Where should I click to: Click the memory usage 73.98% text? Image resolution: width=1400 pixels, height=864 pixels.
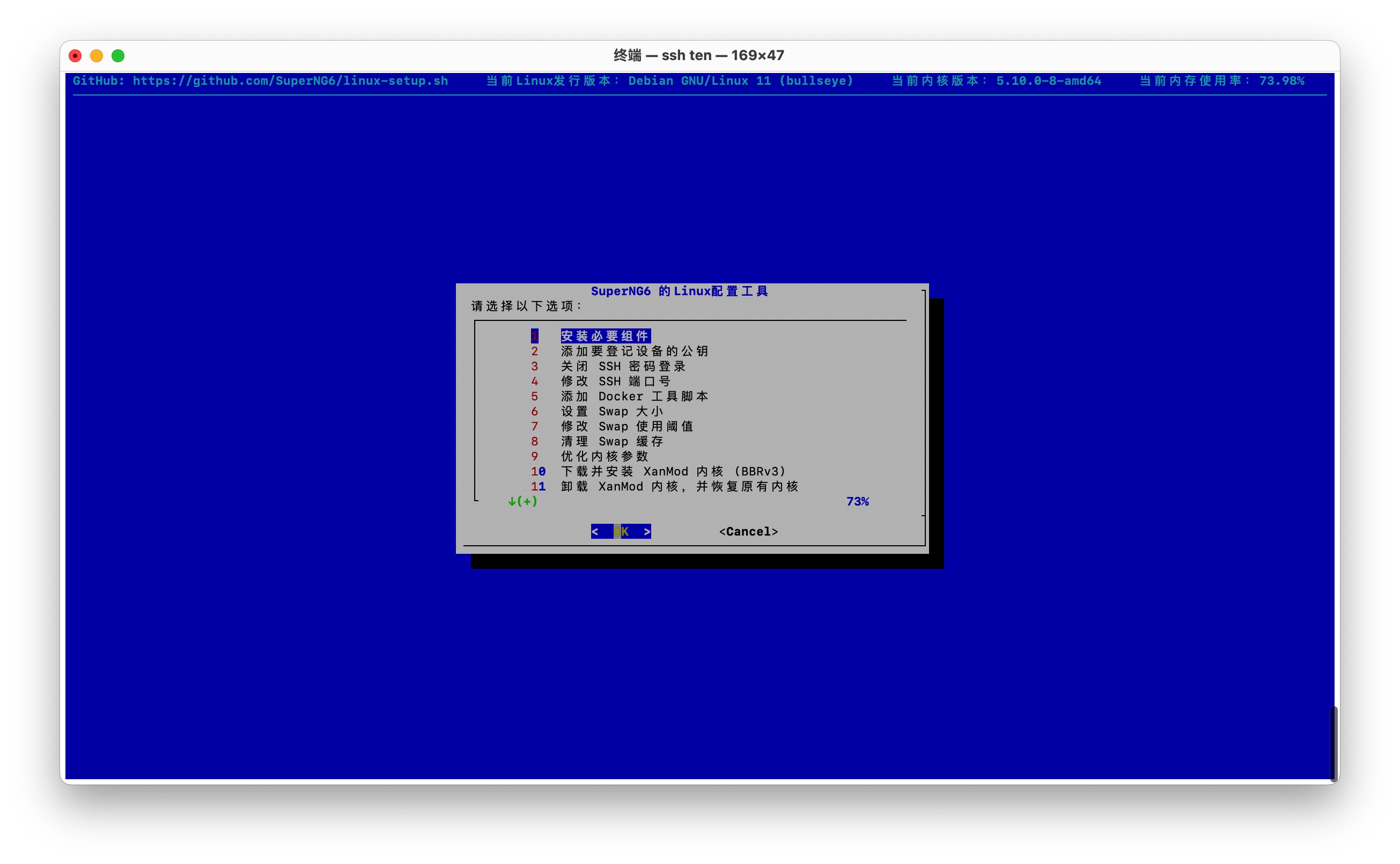tap(1282, 80)
